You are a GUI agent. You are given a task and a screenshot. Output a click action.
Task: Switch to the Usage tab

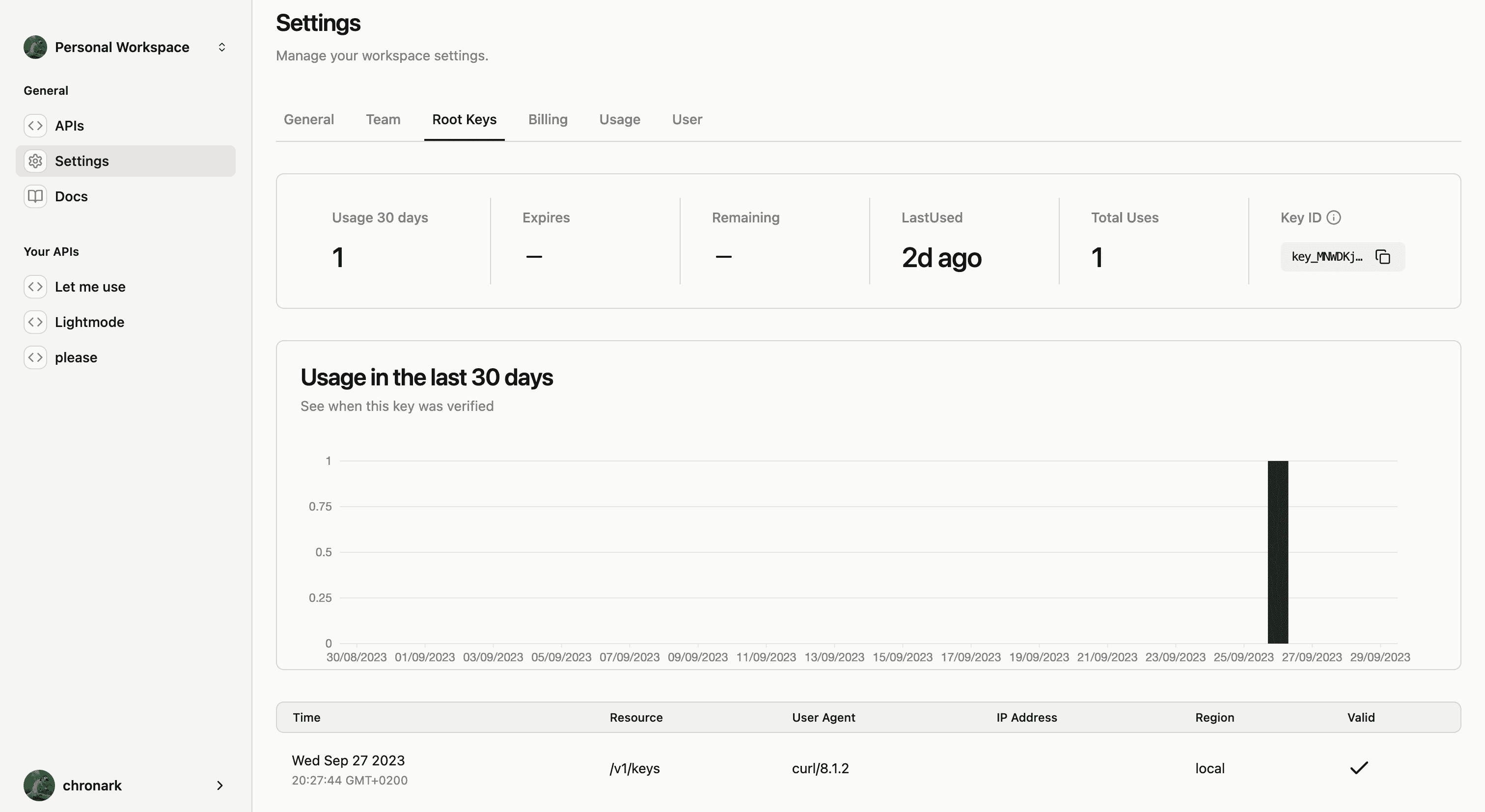point(619,119)
